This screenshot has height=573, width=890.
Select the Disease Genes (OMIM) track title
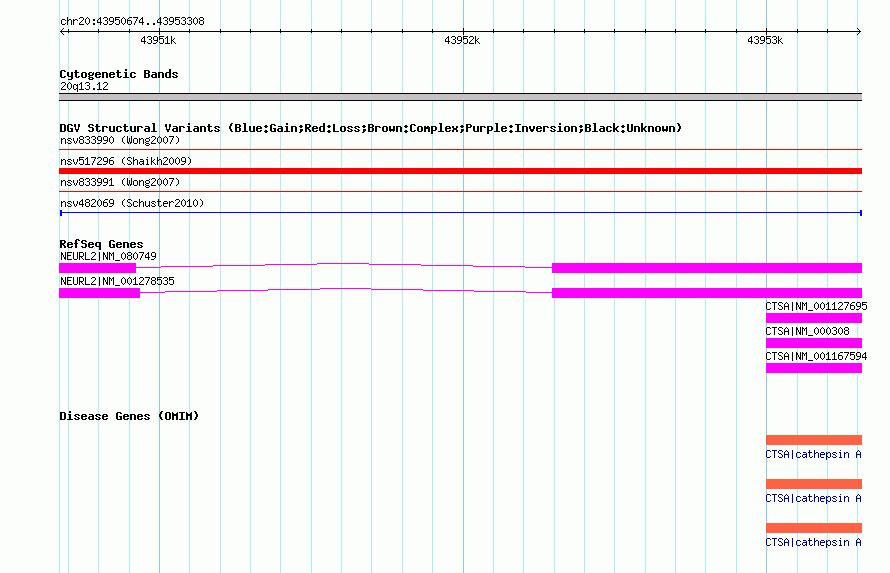click(129, 416)
